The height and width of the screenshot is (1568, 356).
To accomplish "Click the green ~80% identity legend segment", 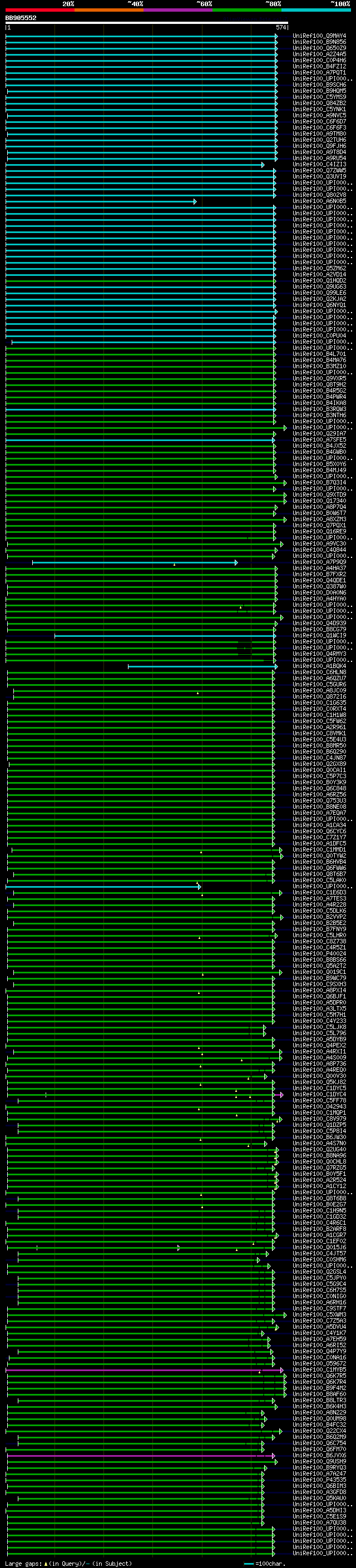I will [x=247, y=11].
